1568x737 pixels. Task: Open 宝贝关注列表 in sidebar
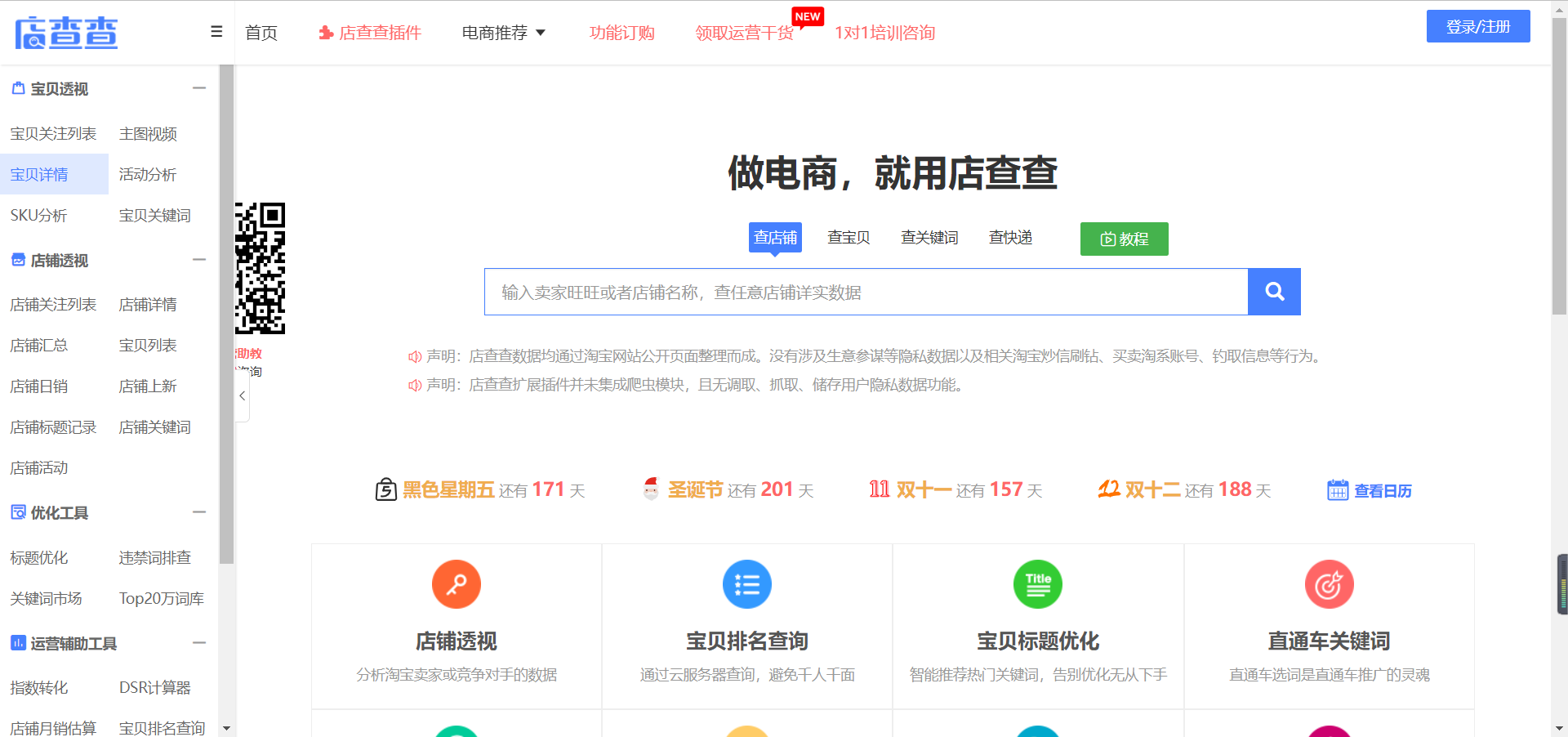pyautogui.click(x=53, y=133)
